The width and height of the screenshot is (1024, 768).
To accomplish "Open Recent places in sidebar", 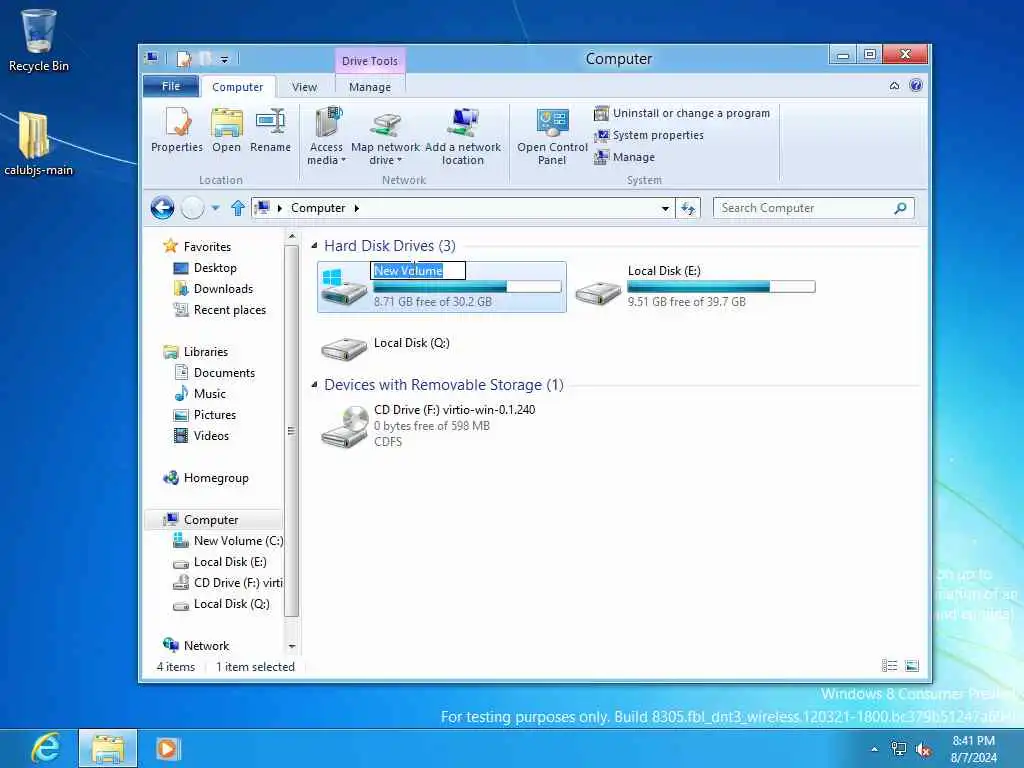I will tap(229, 310).
